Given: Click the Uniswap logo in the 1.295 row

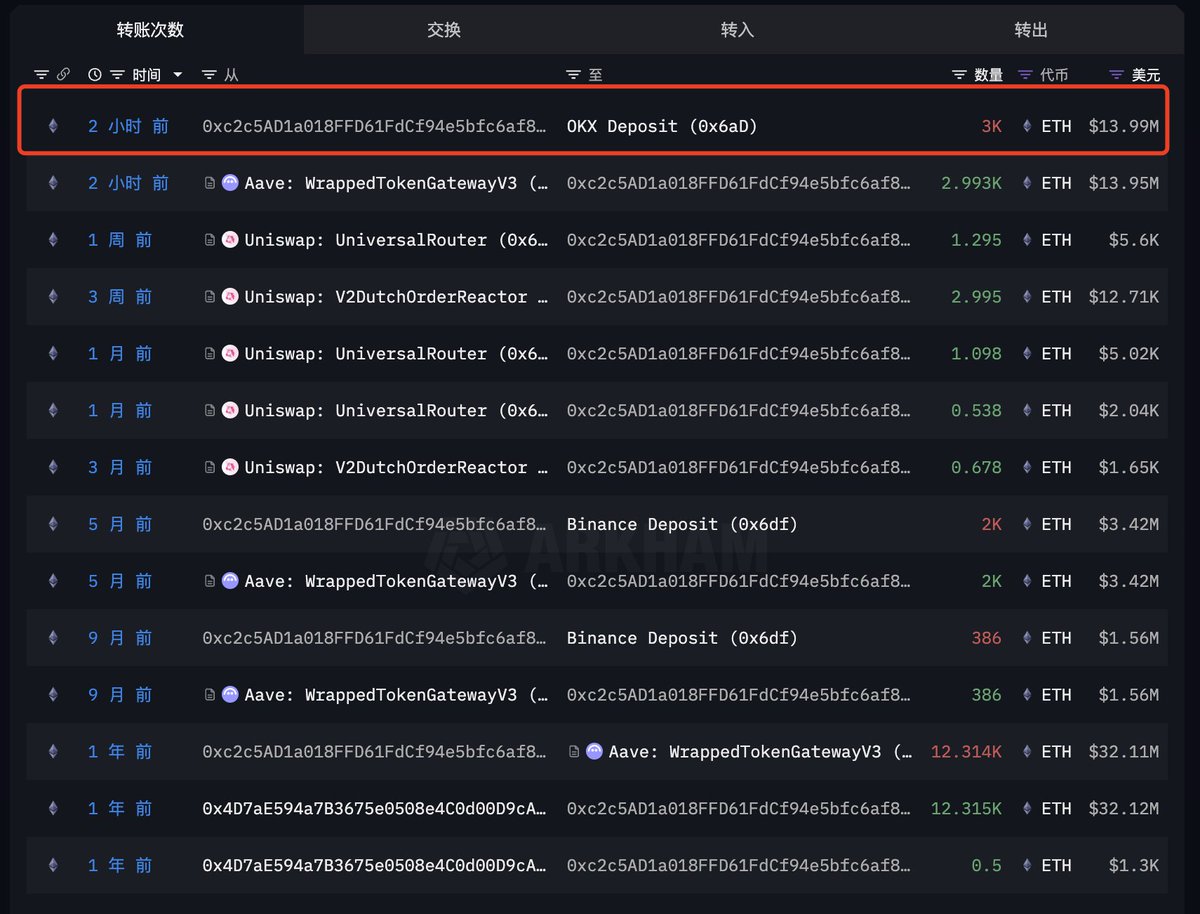Looking at the screenshot, I should click(230, 240).
